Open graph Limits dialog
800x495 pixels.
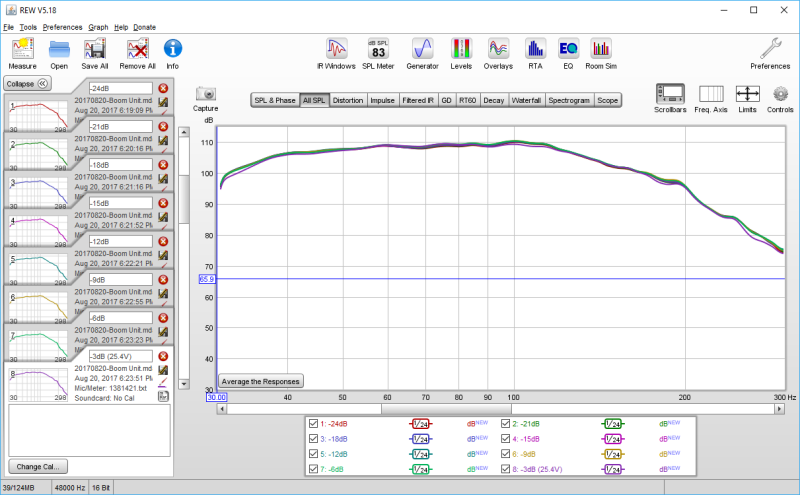coord(747,98)
